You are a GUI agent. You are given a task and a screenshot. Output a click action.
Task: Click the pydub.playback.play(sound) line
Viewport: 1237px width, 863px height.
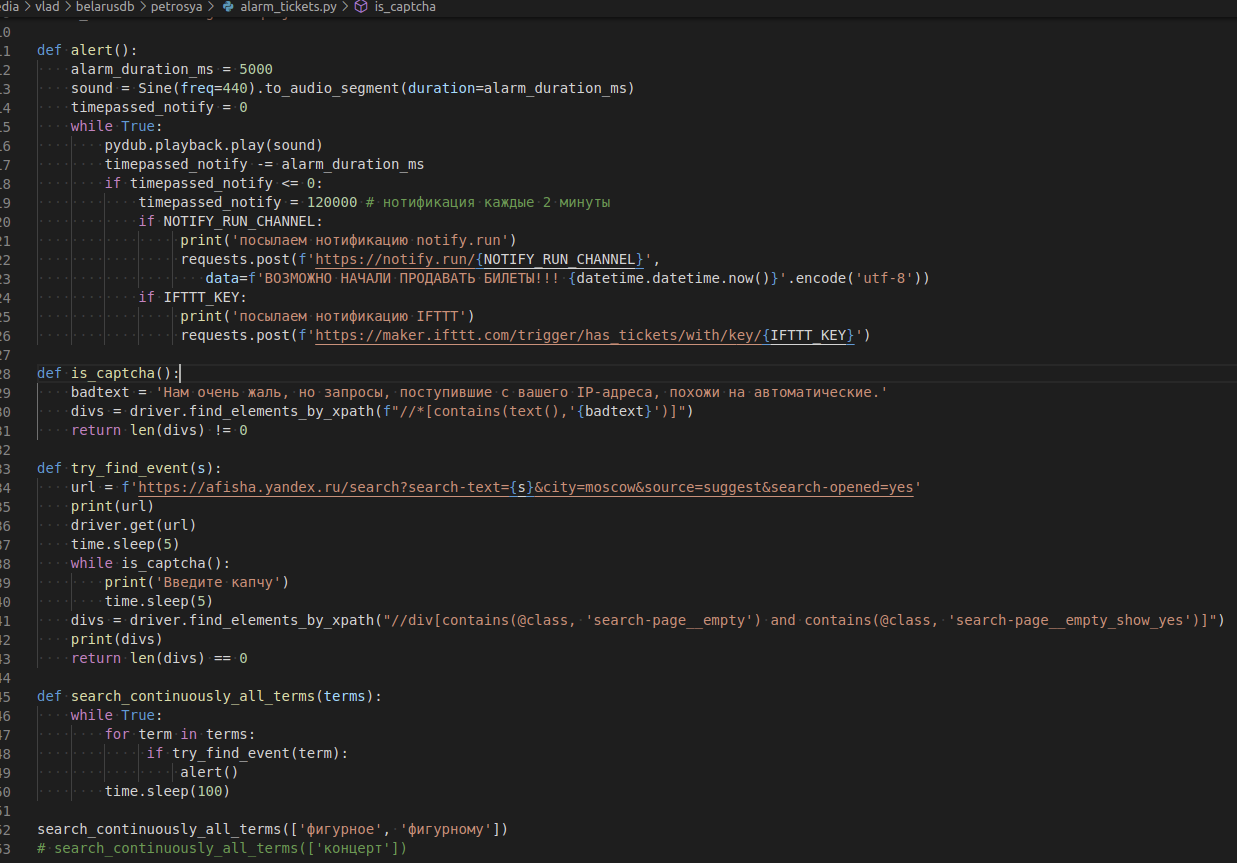coord(213,145)
